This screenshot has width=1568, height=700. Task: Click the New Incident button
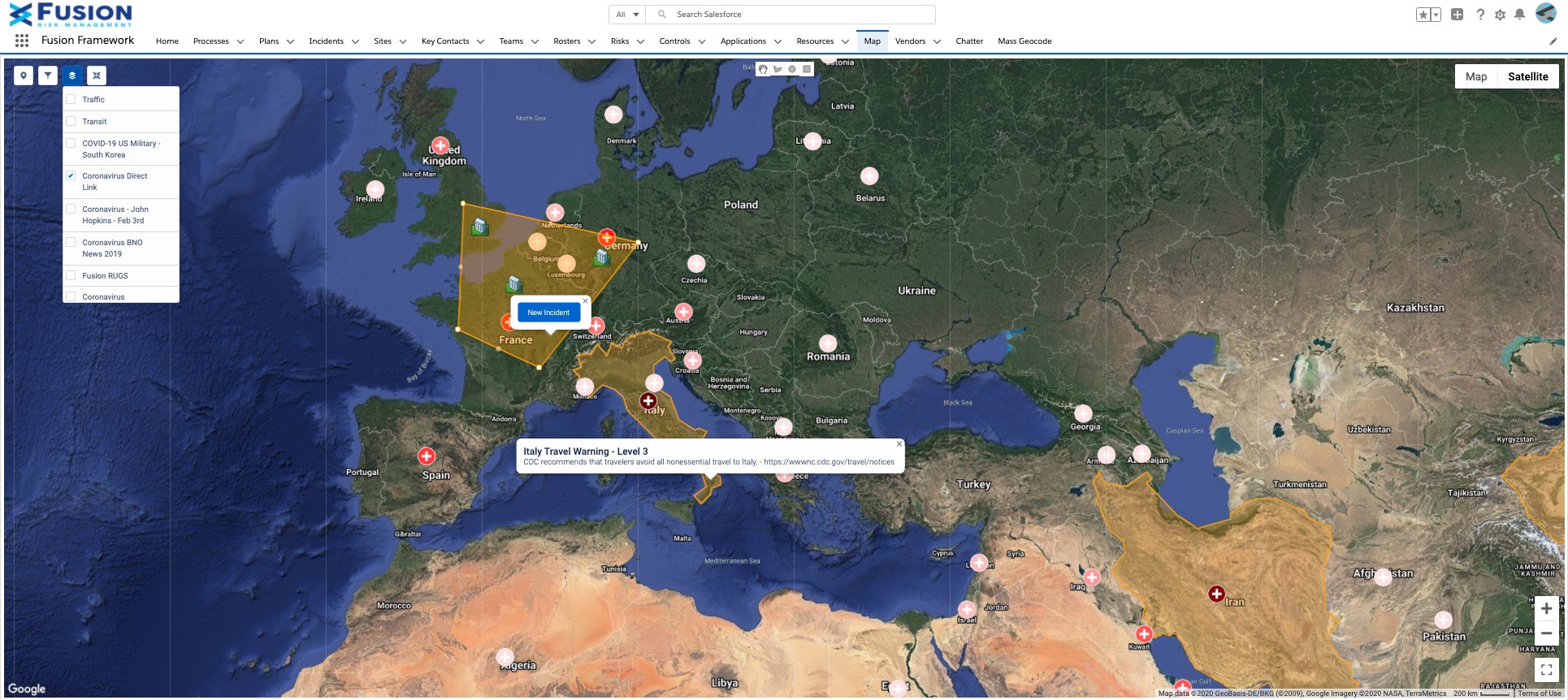coord(548,313)
